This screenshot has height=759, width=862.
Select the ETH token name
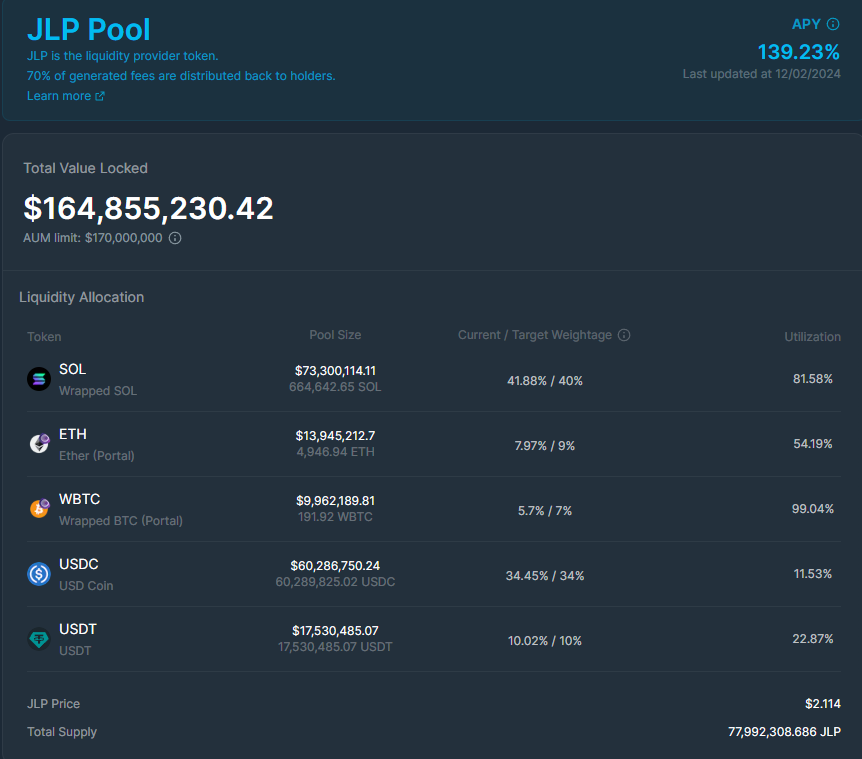73,434
